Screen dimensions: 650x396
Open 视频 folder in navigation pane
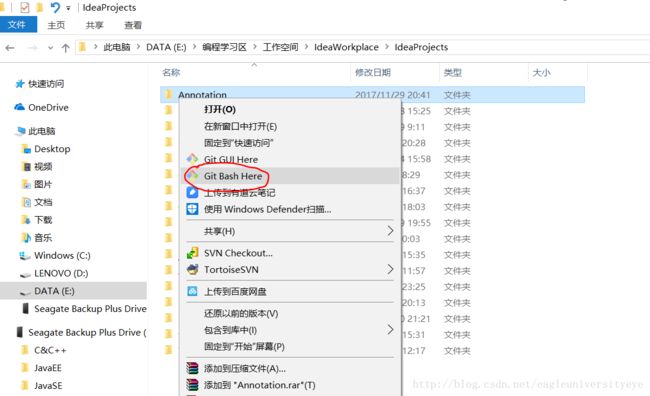coord(43,167)
